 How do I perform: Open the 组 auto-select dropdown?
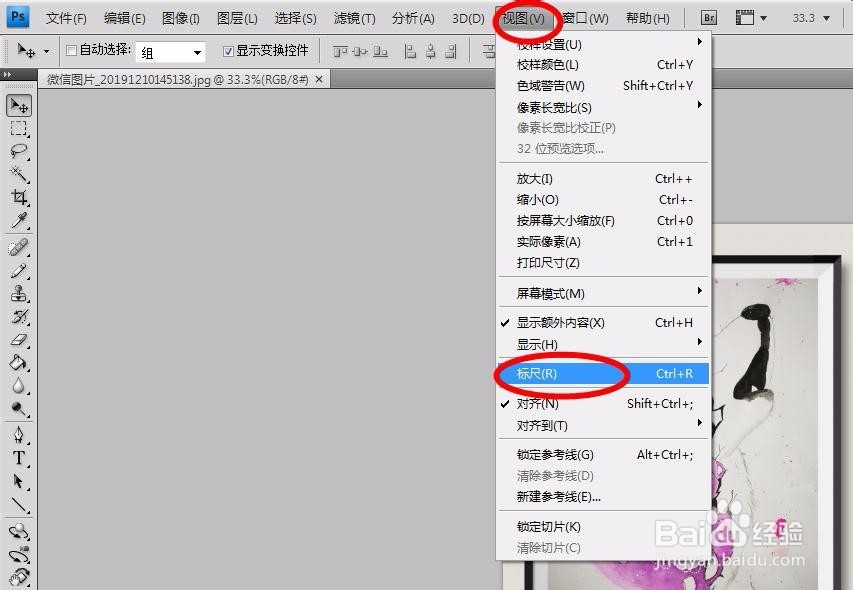[170, 52]
